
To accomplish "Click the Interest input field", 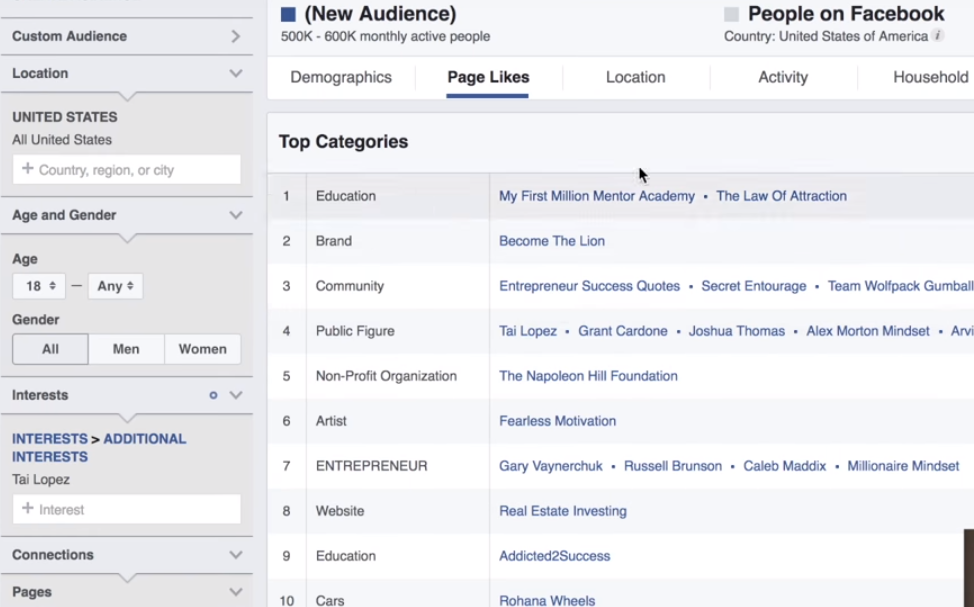I will (x=127, y=509).
